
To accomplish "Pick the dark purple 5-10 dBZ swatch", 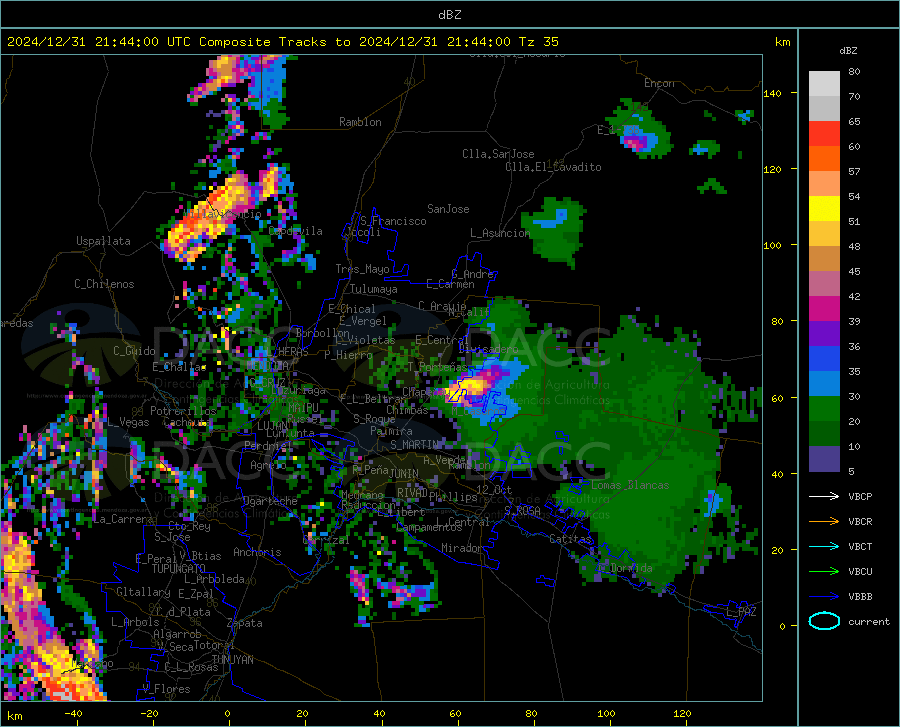I will (x=824, y=459).
